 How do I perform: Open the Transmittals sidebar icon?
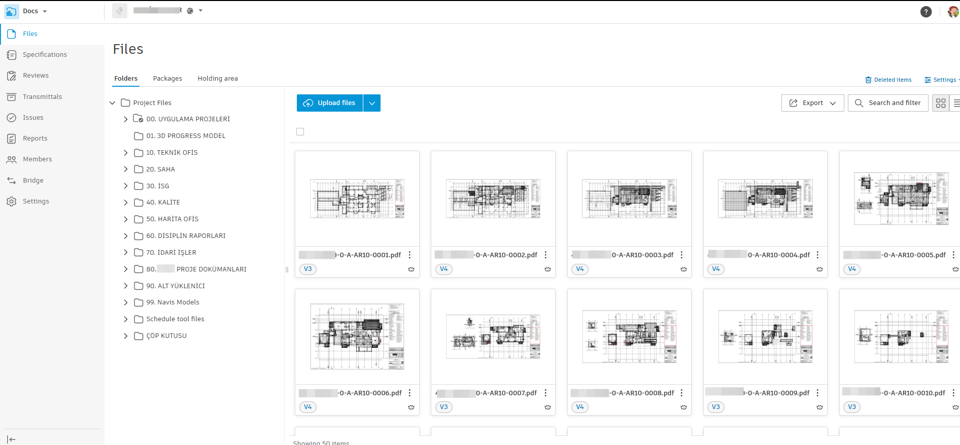(x=11, y=97)
